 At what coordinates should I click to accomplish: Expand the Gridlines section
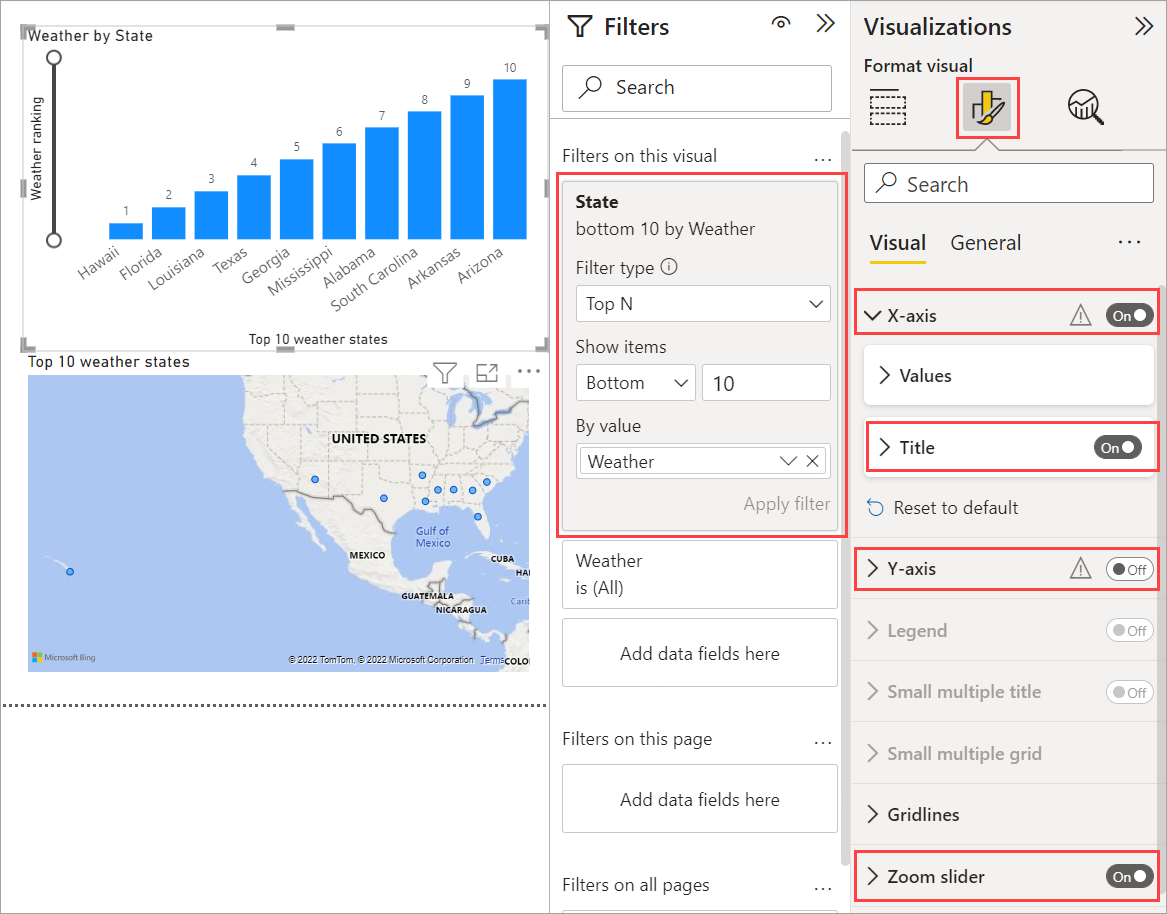923,815
